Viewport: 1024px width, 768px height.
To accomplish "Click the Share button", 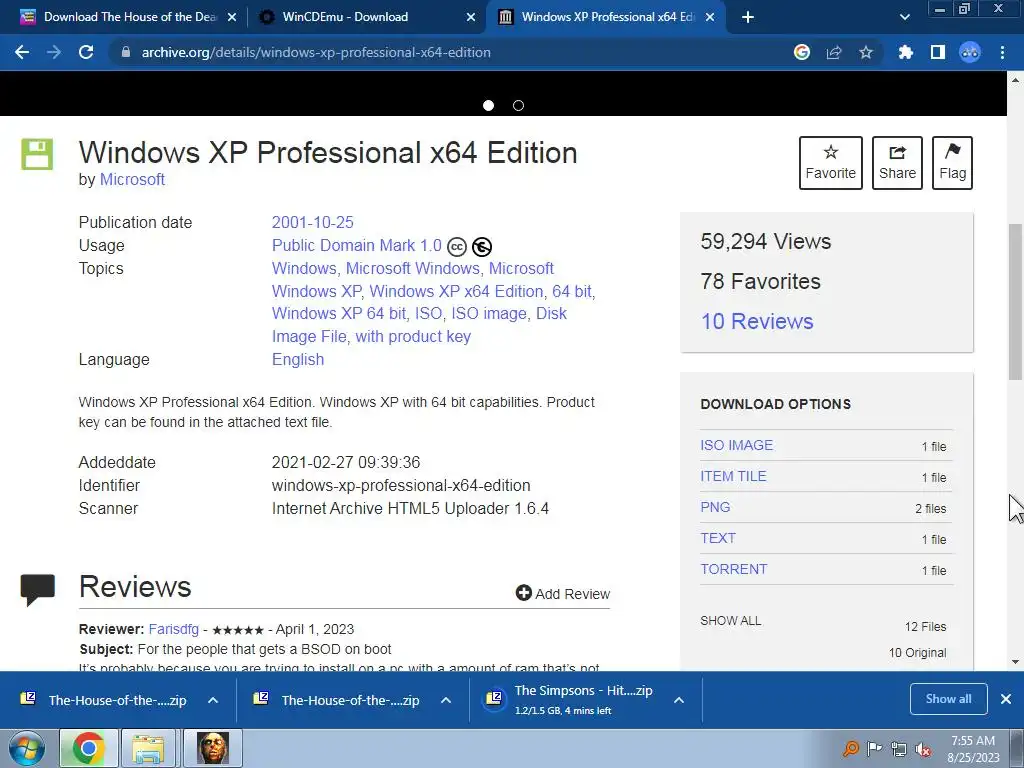I will pyautogui.click(x=897, y=163).
